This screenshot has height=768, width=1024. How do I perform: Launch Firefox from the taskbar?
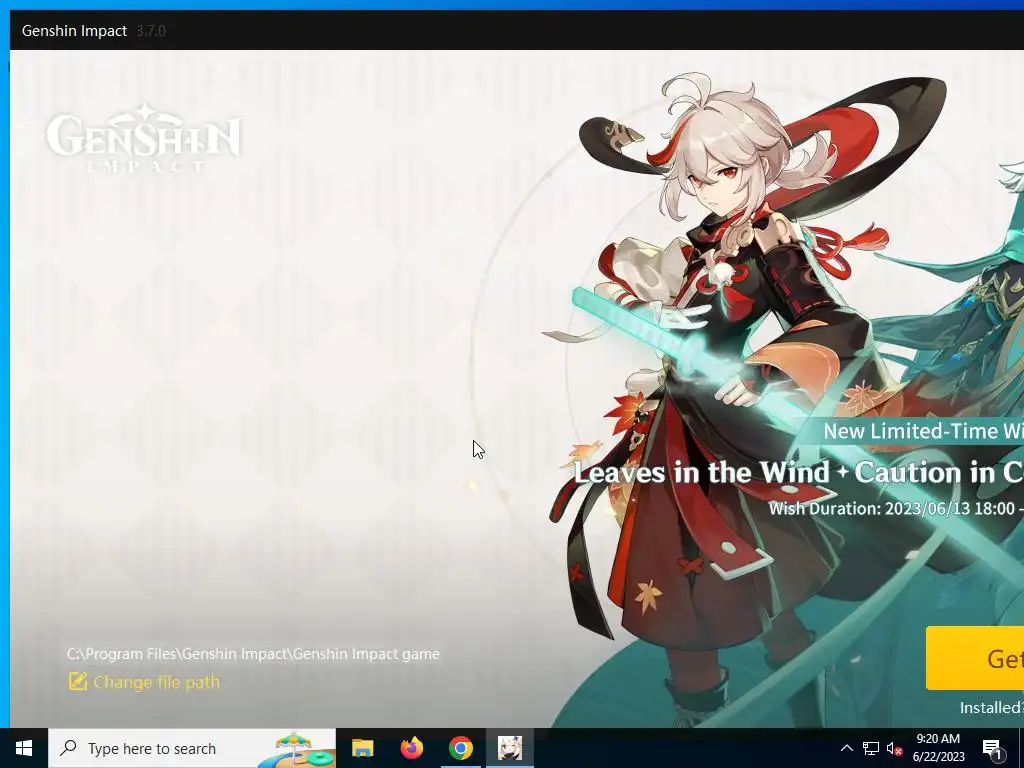411,748
